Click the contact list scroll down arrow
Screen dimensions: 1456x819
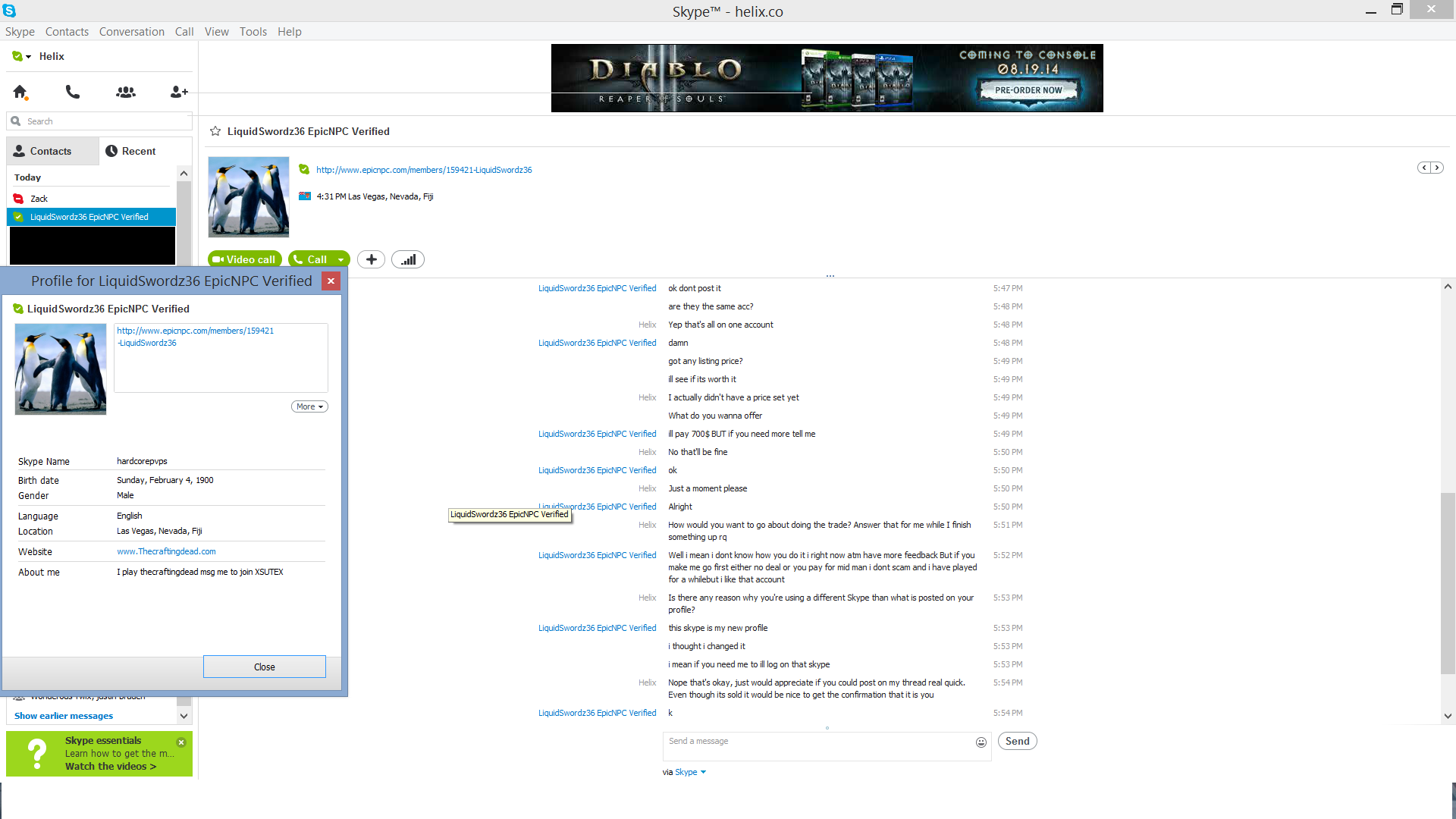pyautogui.click(x=184, y=715)
